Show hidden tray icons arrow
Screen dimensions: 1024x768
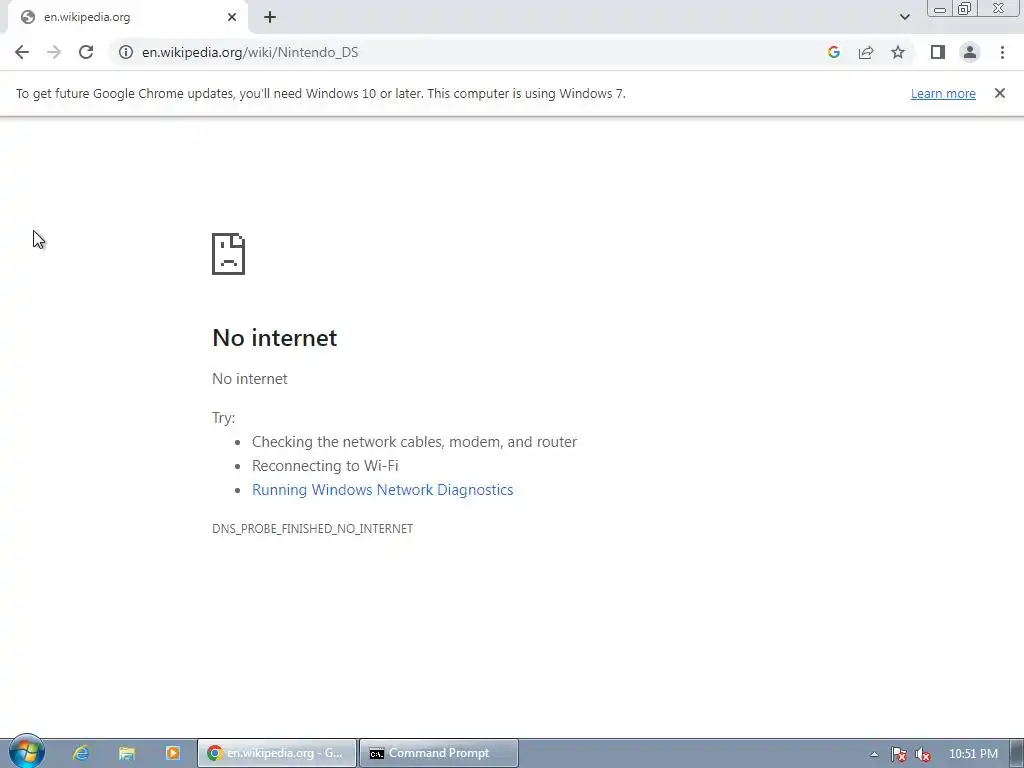pyautogui.click(x=874, y=754)
